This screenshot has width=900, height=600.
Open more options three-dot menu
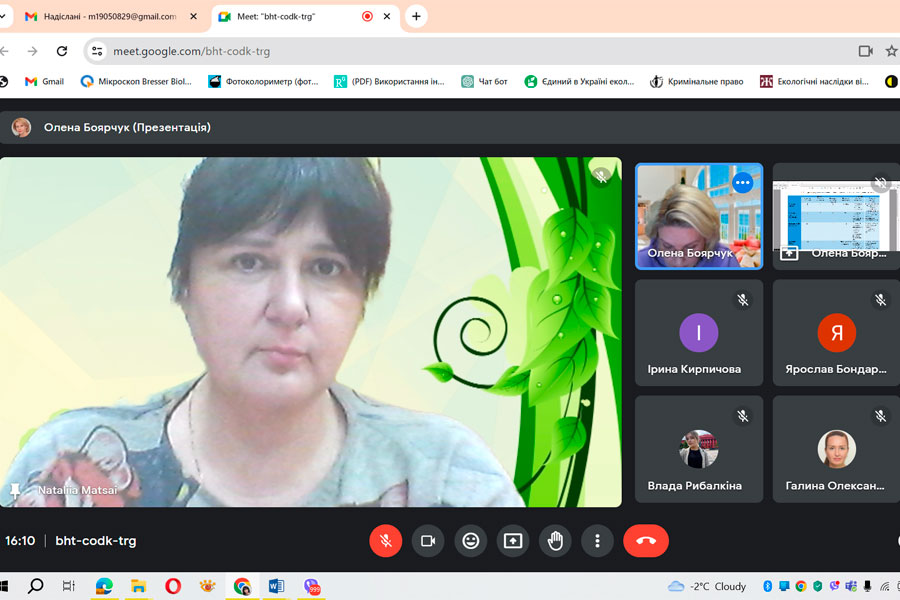[x=598, y=541]
